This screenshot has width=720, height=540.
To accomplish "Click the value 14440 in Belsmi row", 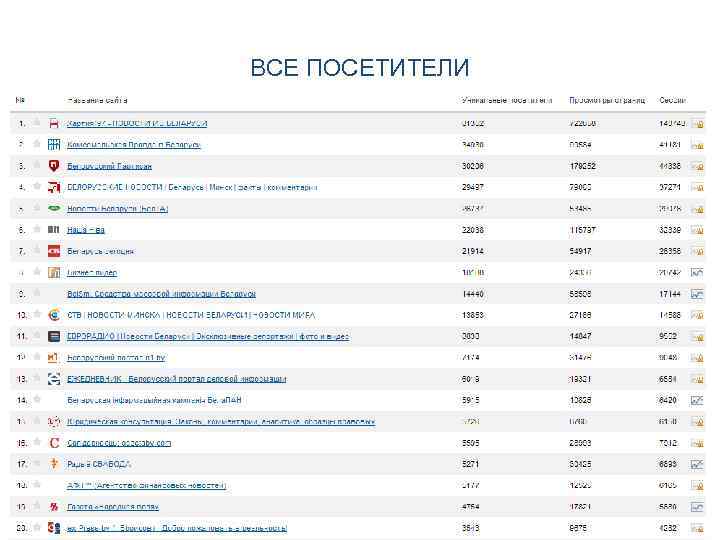I will coord(472,294).
